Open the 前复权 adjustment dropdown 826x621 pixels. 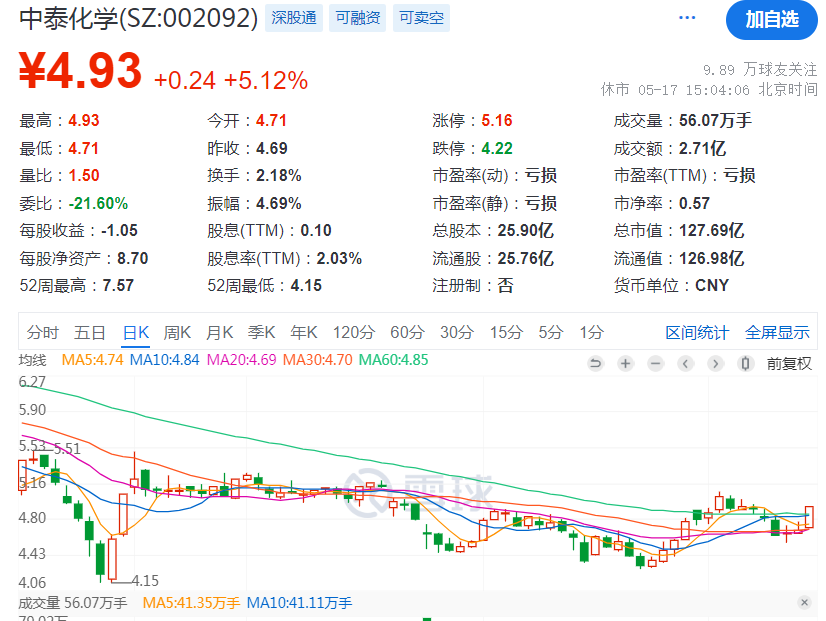789,363
